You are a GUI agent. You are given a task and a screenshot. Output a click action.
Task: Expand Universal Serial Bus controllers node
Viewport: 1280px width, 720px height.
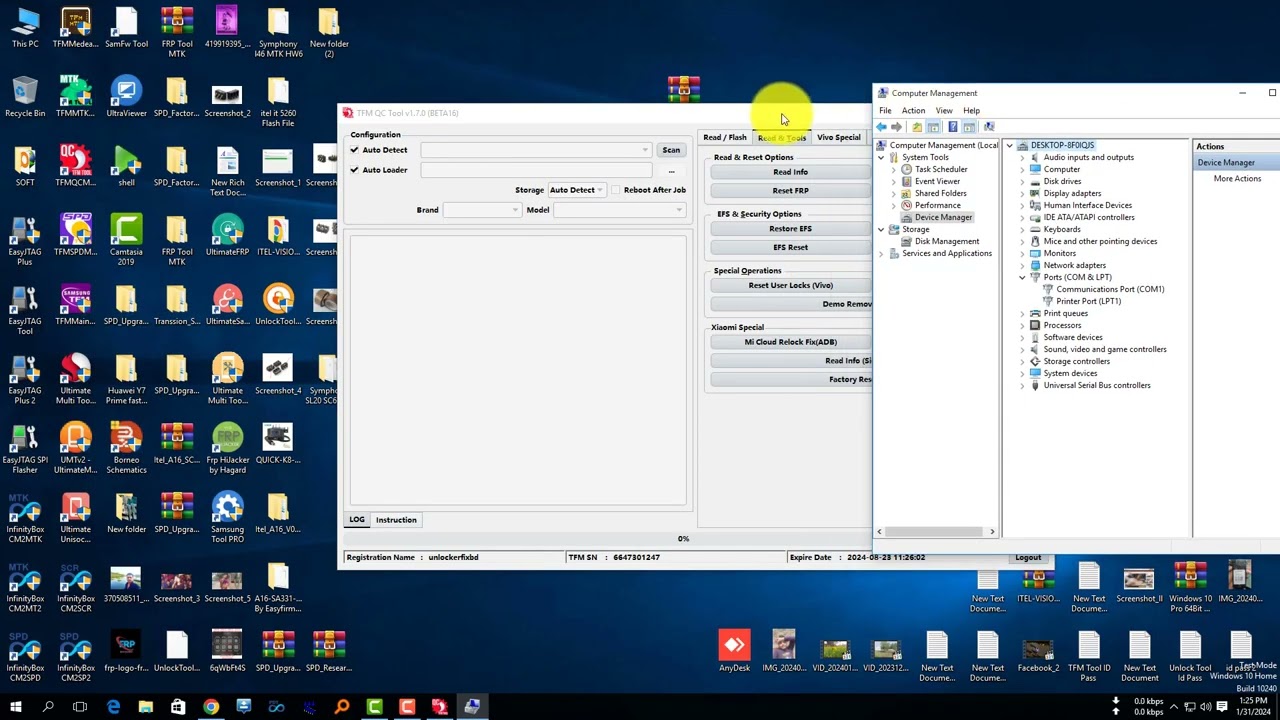(1022, 385)
